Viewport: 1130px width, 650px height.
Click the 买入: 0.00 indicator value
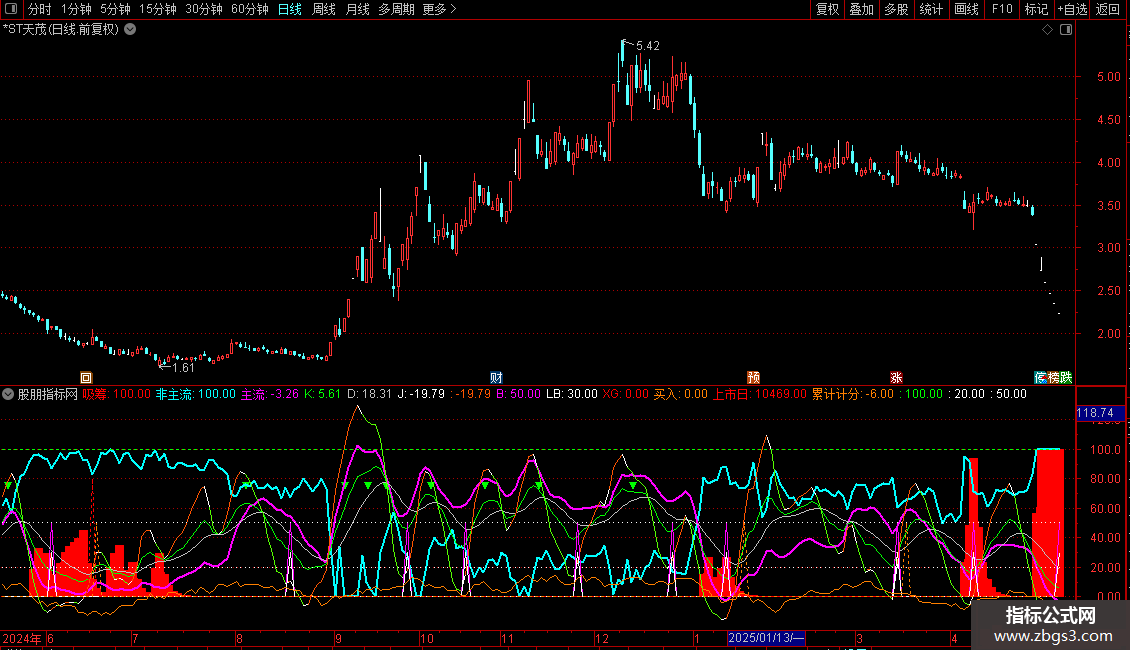tap(681, 394)
